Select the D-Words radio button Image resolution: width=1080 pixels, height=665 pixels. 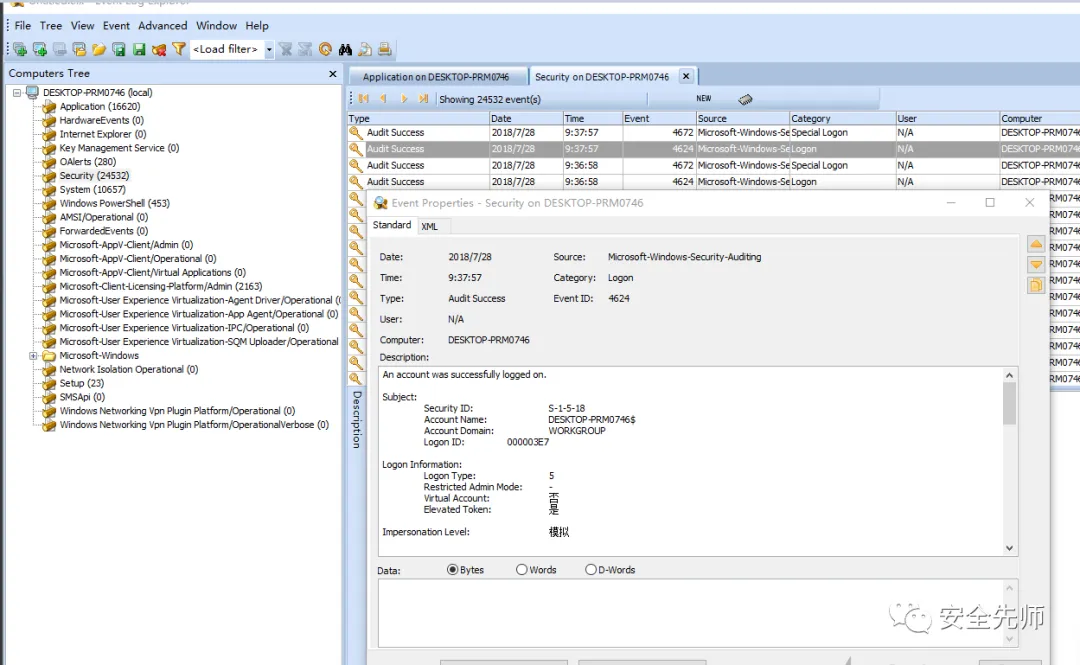(590, 569)
